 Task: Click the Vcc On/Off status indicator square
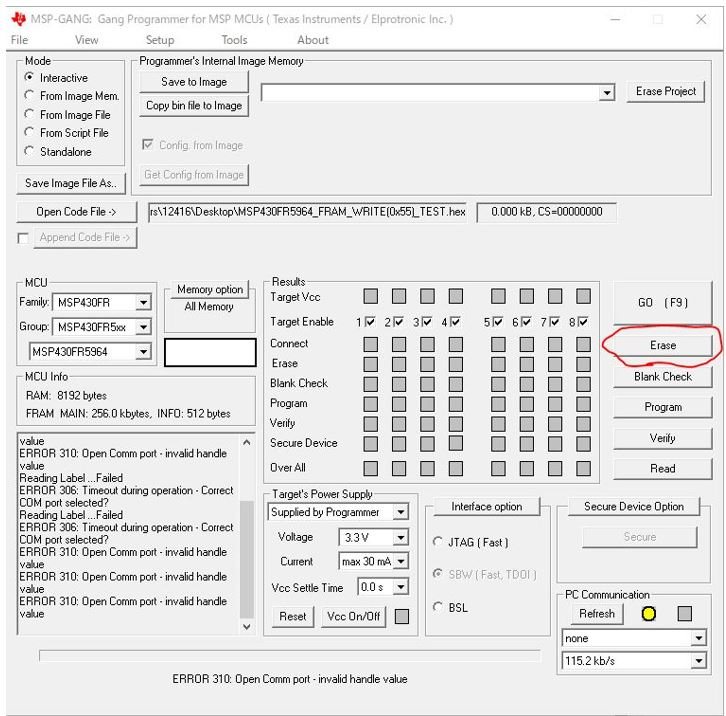[401, 616]
